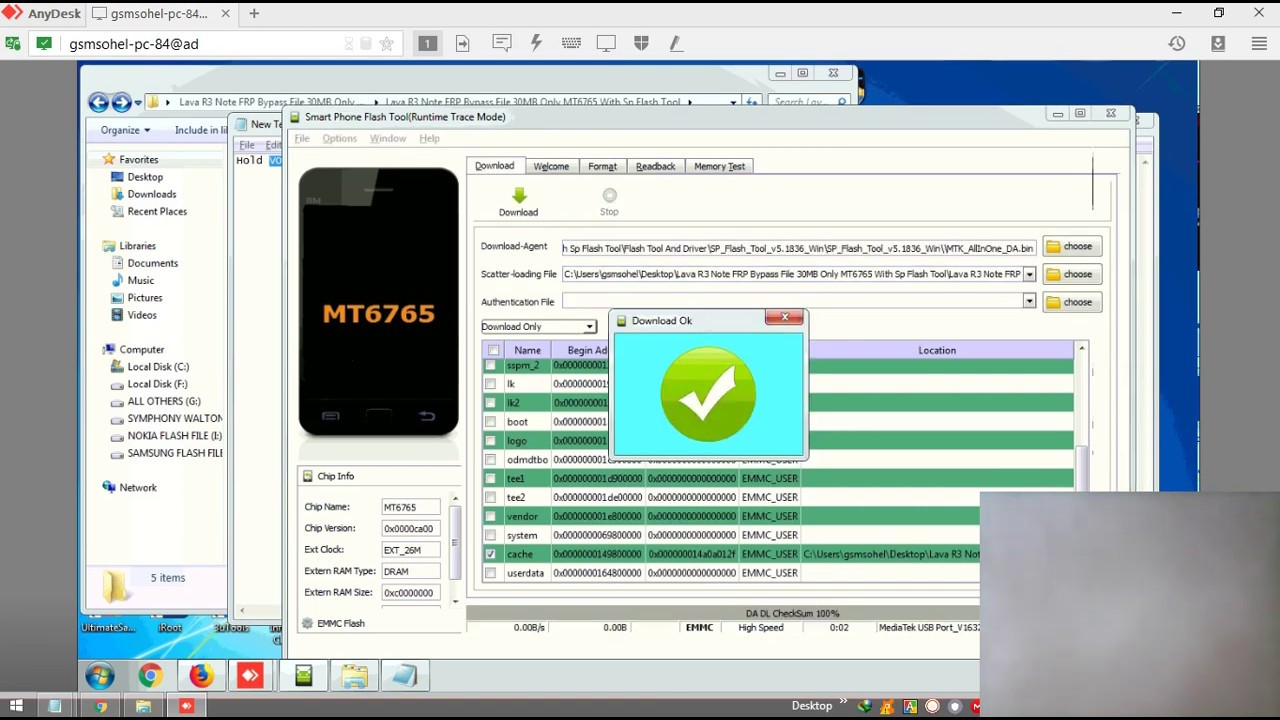This screenshot has height=720, width=1280.
Task: Open the Options menu in Flash Tool
Action: pyautogui.click(x=339, y=138)
